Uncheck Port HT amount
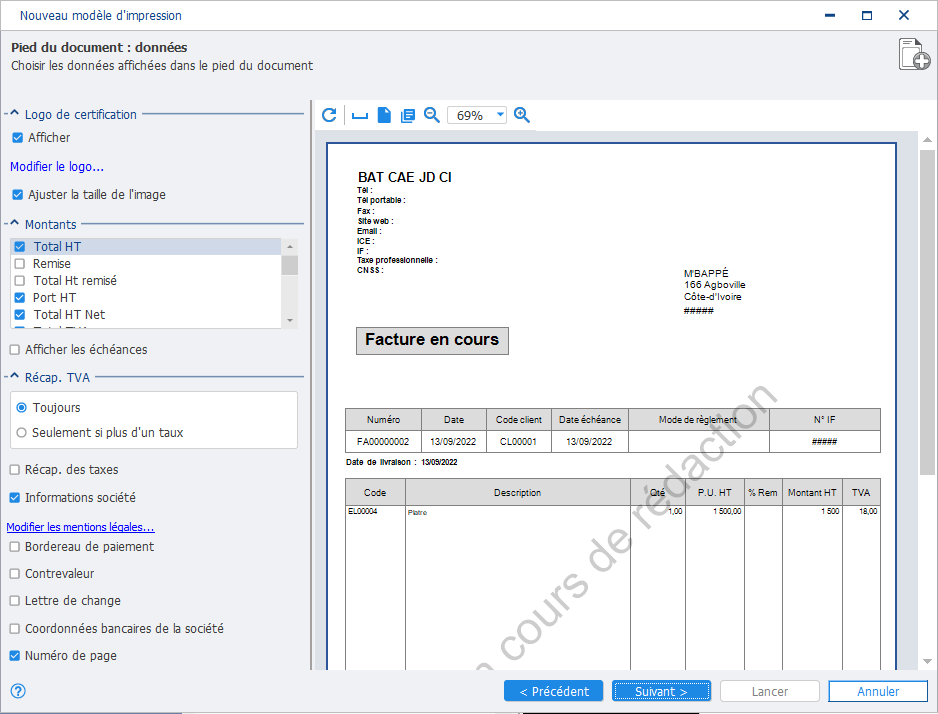 (20, 298)
